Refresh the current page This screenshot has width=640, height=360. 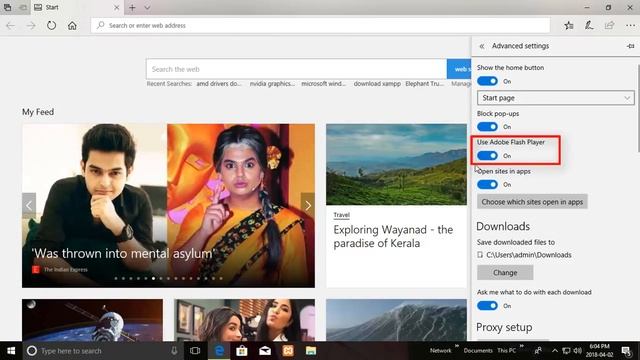(51, 25)
